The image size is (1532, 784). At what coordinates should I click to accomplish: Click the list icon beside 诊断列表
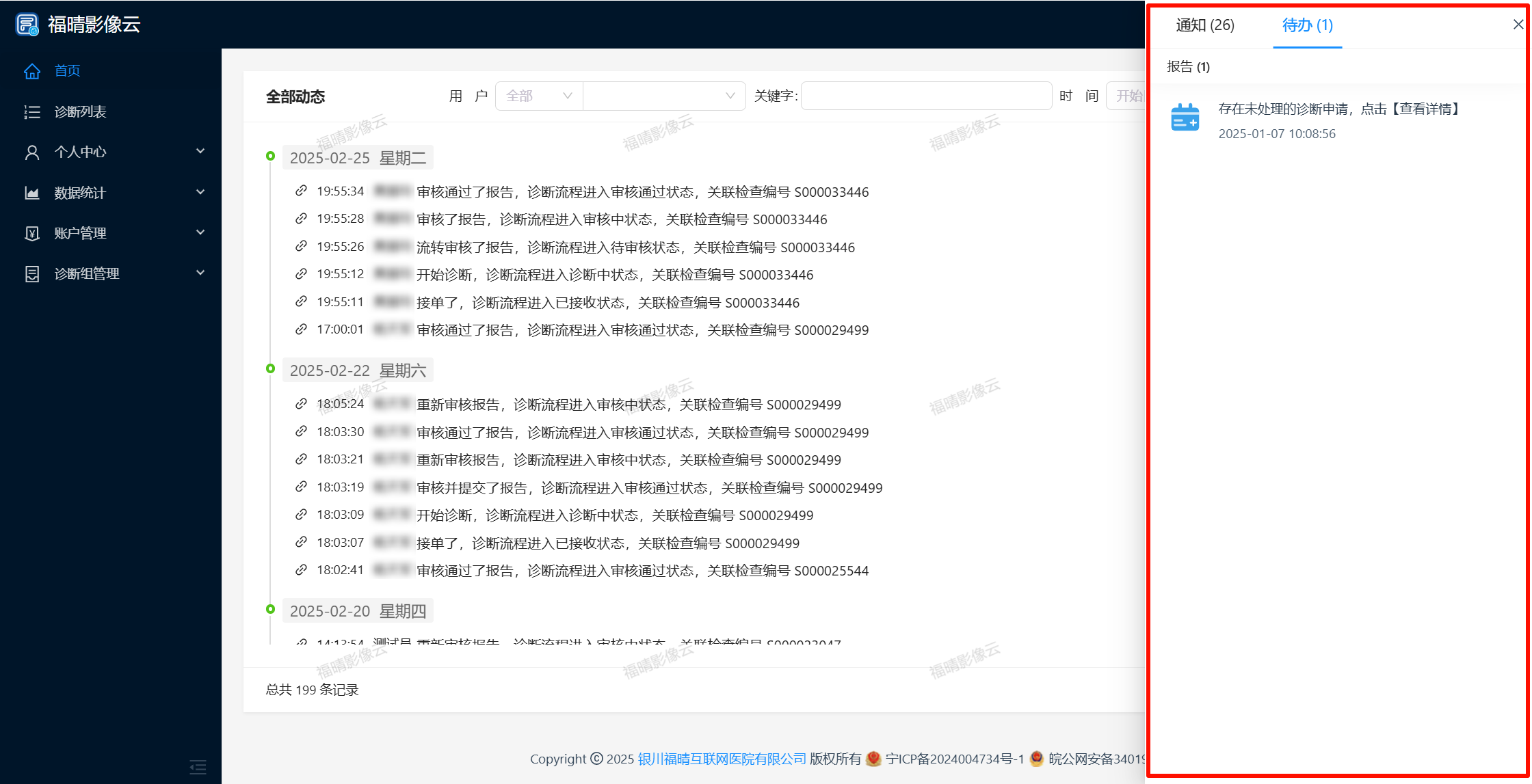tap(32, 112)
